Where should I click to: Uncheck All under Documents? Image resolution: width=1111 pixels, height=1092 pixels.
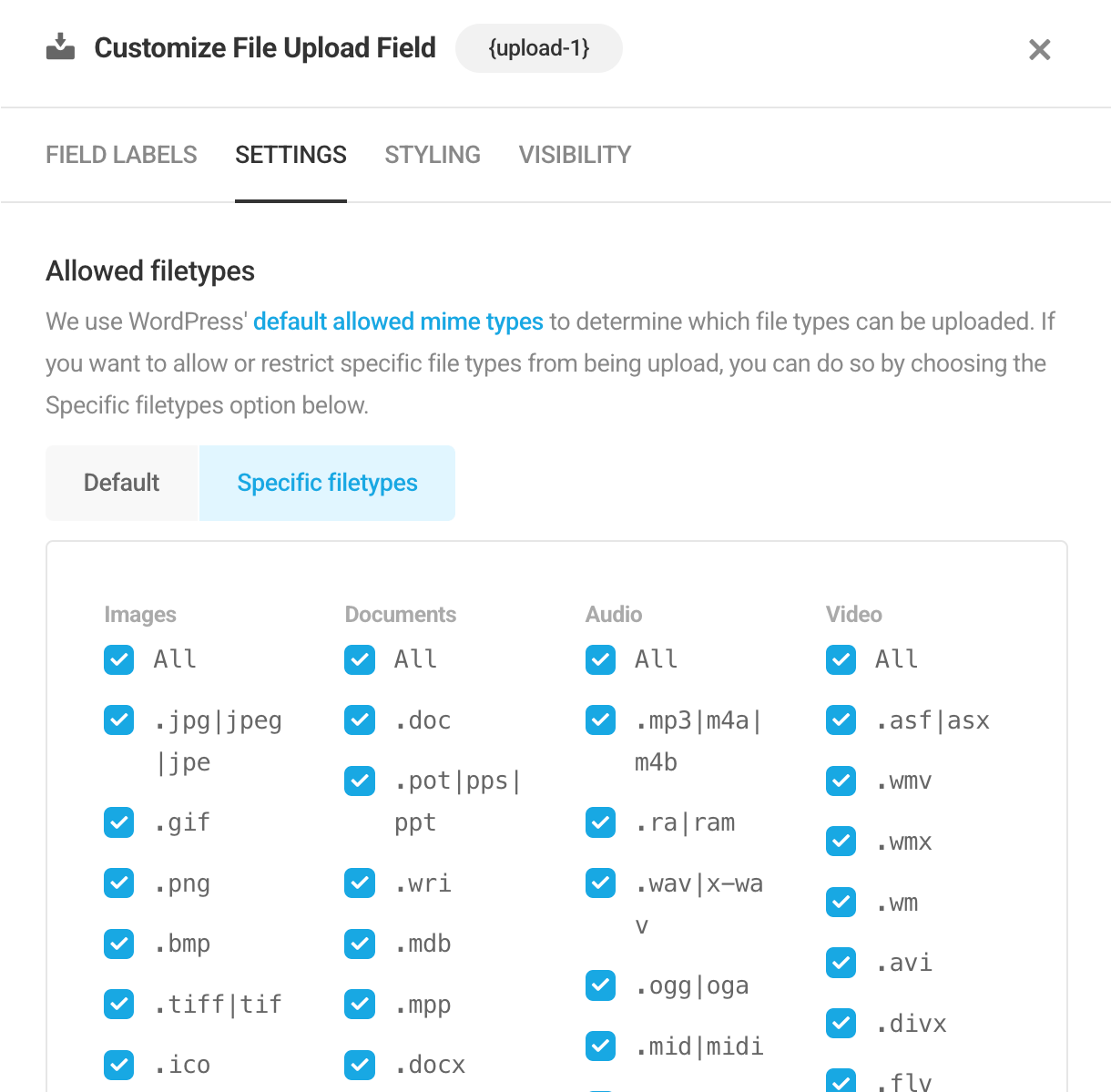tap(360, 660)
